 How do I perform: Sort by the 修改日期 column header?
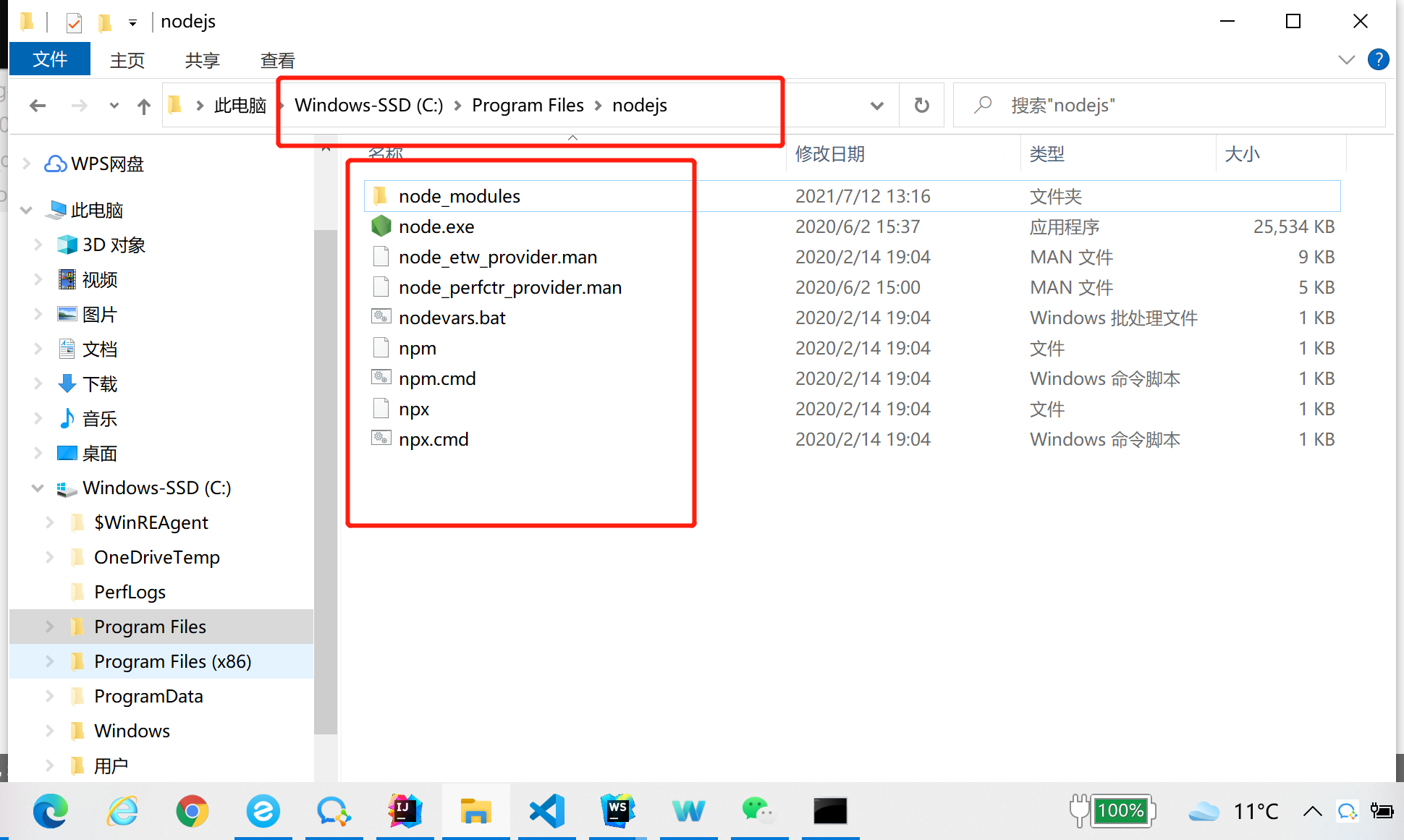tap(829, 154)
